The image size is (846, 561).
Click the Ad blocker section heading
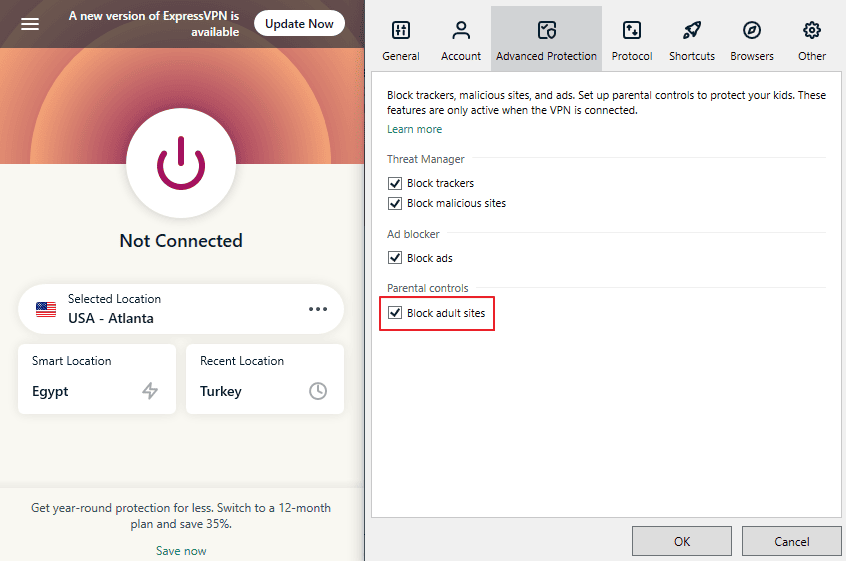click(413, 234)
